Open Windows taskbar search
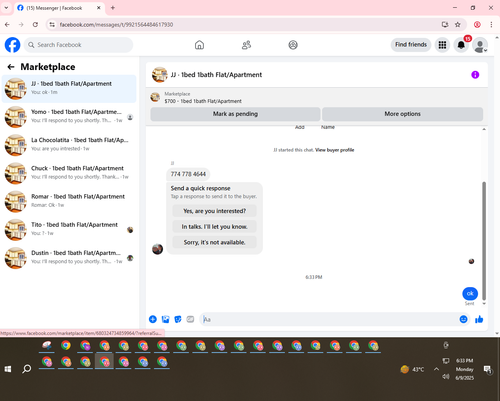The image size is (500, 401). 27,369
